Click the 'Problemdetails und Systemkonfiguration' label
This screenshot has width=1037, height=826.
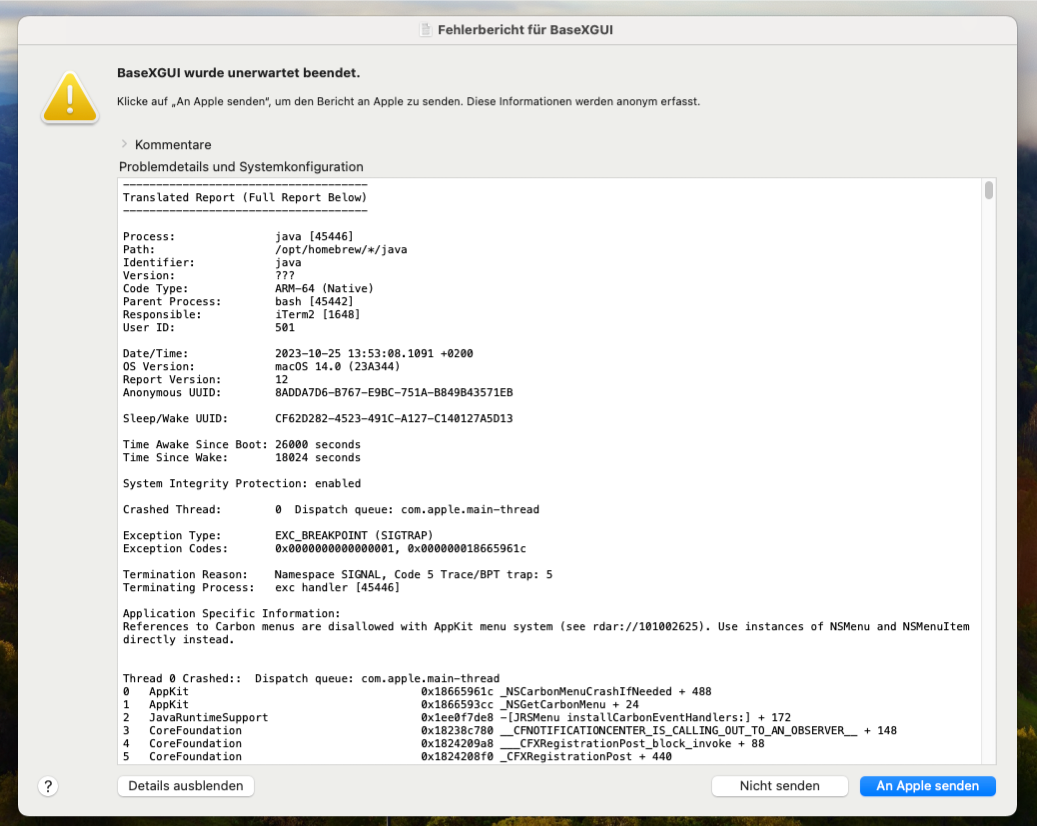pyautogui.click(x=241, y=167)
